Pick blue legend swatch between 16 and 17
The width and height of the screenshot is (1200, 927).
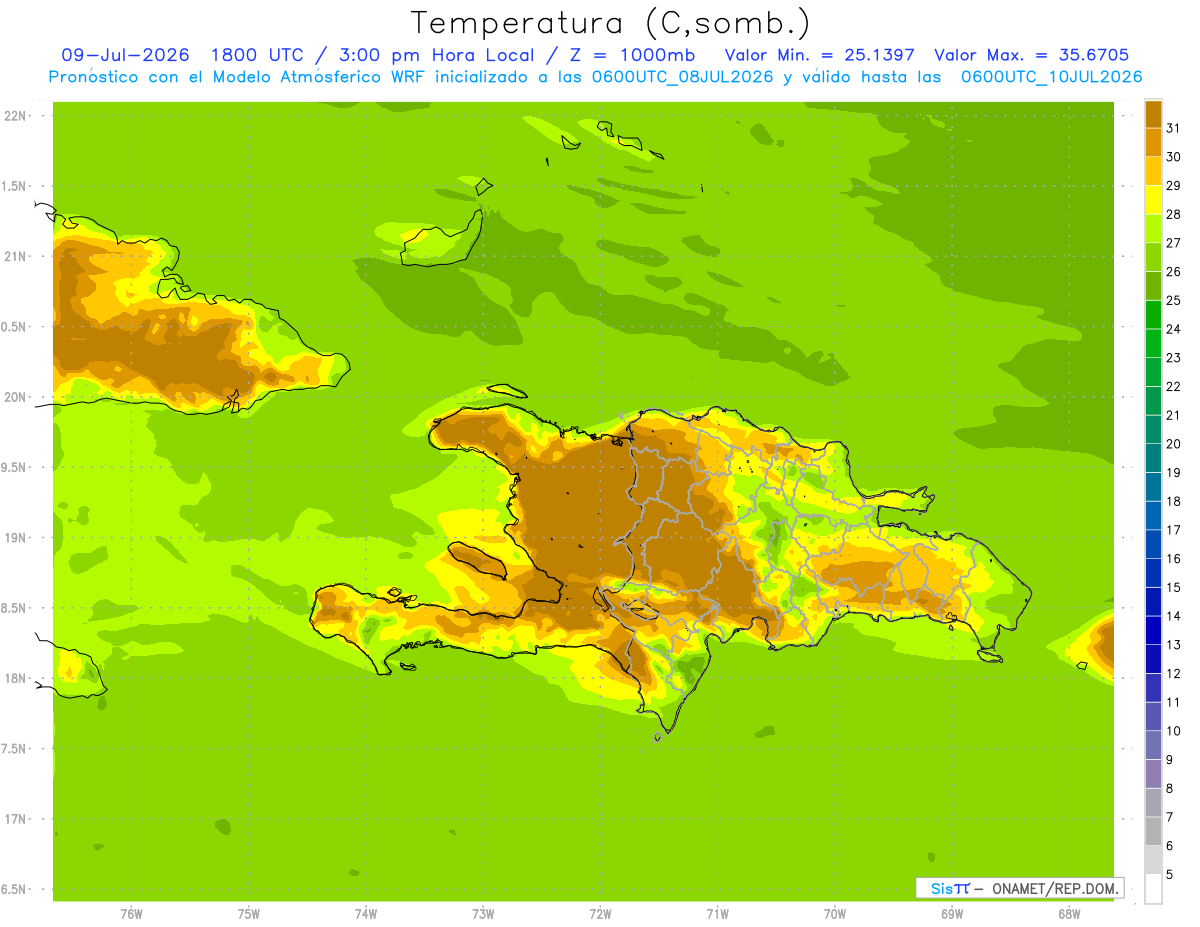1154,544
